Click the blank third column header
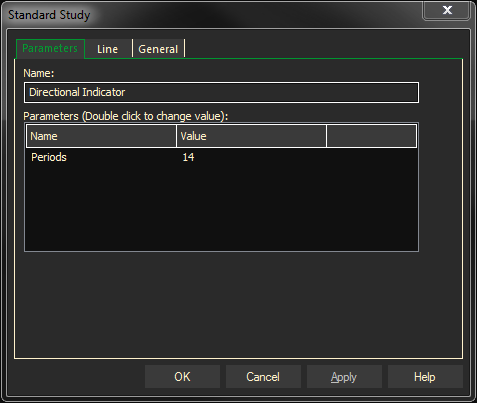 372,136
